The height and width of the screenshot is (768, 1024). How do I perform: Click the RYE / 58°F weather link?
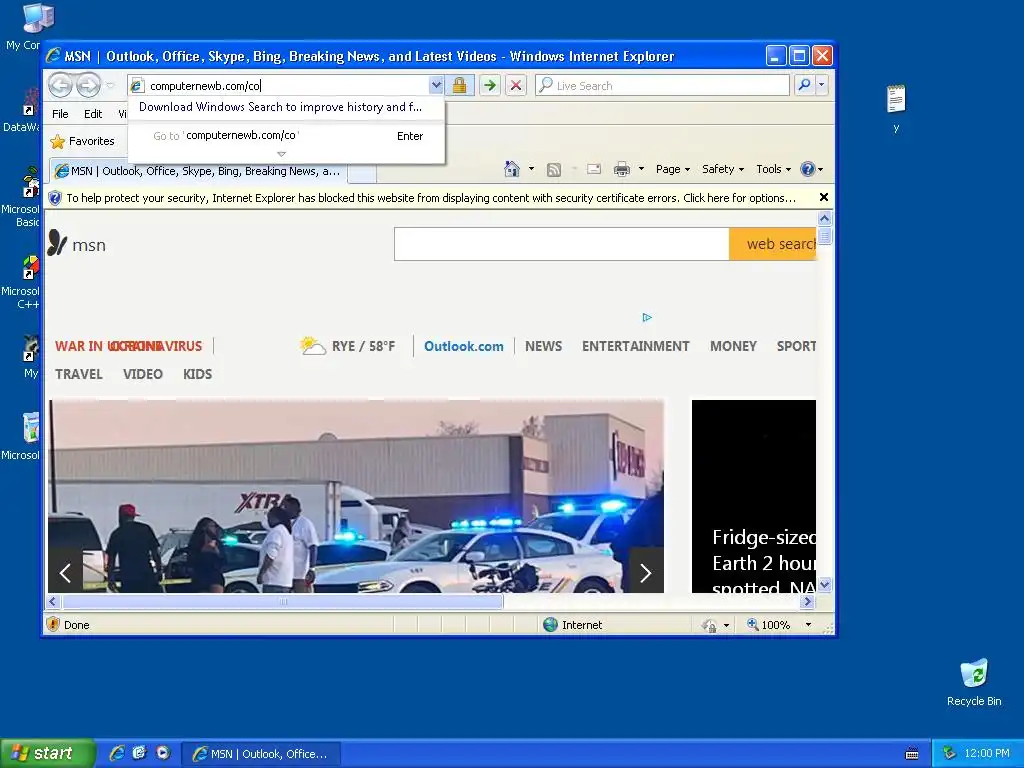[x=347, y=345]
